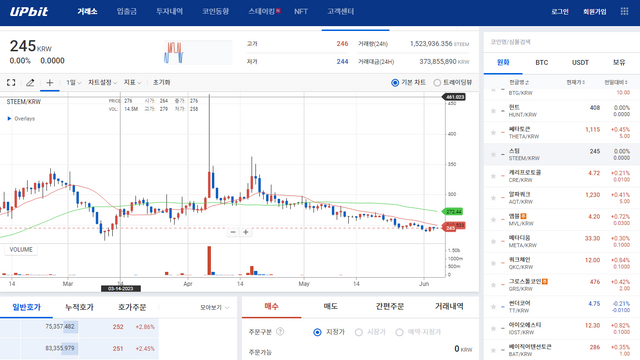Switch to the 매도 tab
The height and width of the screenshot is (360, 640).
(x=331, y=306)
